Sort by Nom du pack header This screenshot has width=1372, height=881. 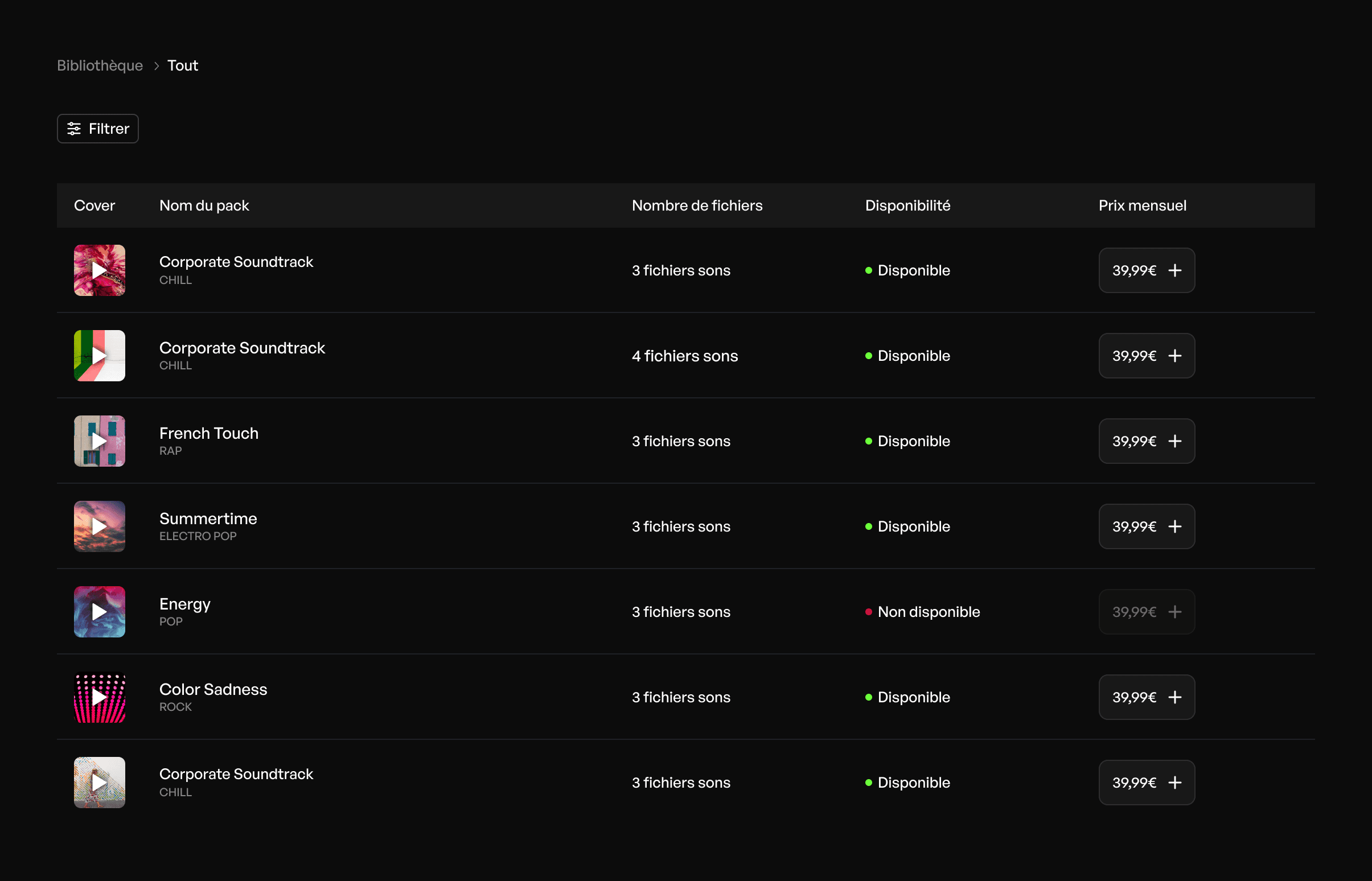[204, 205]
